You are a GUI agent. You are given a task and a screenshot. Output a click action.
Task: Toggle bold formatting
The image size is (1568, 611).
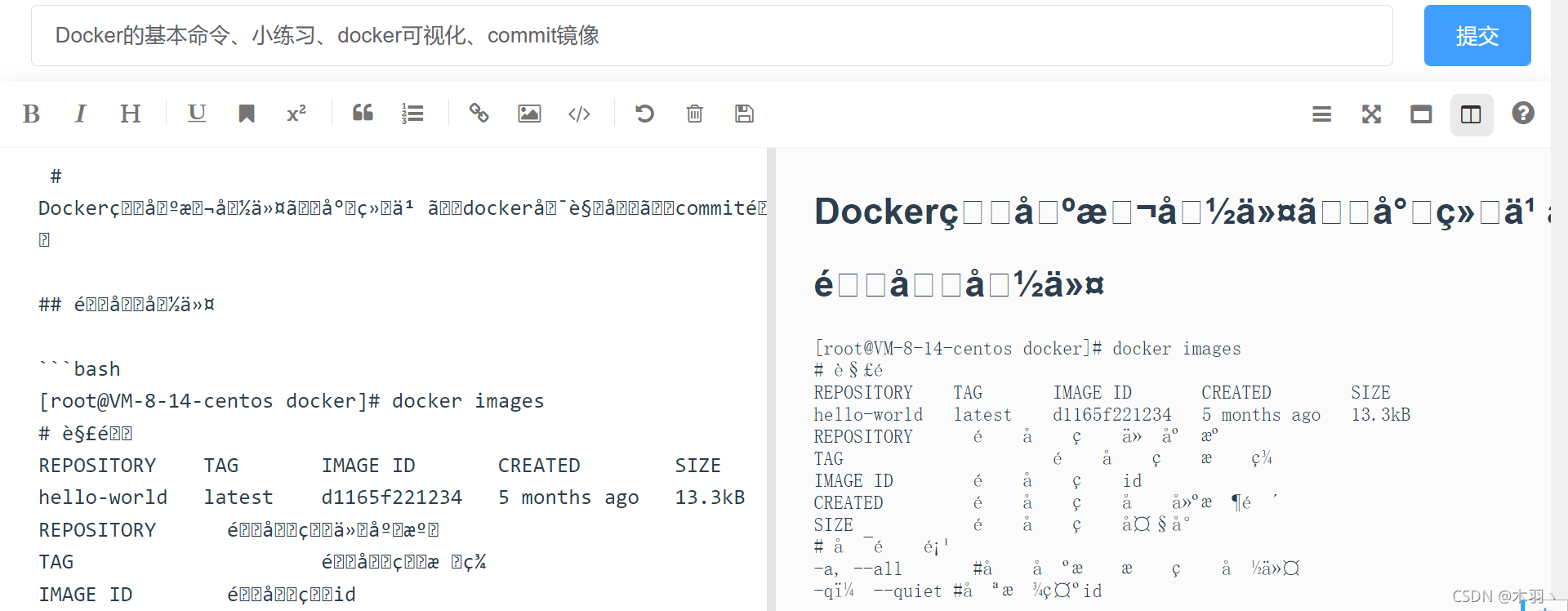31,114
